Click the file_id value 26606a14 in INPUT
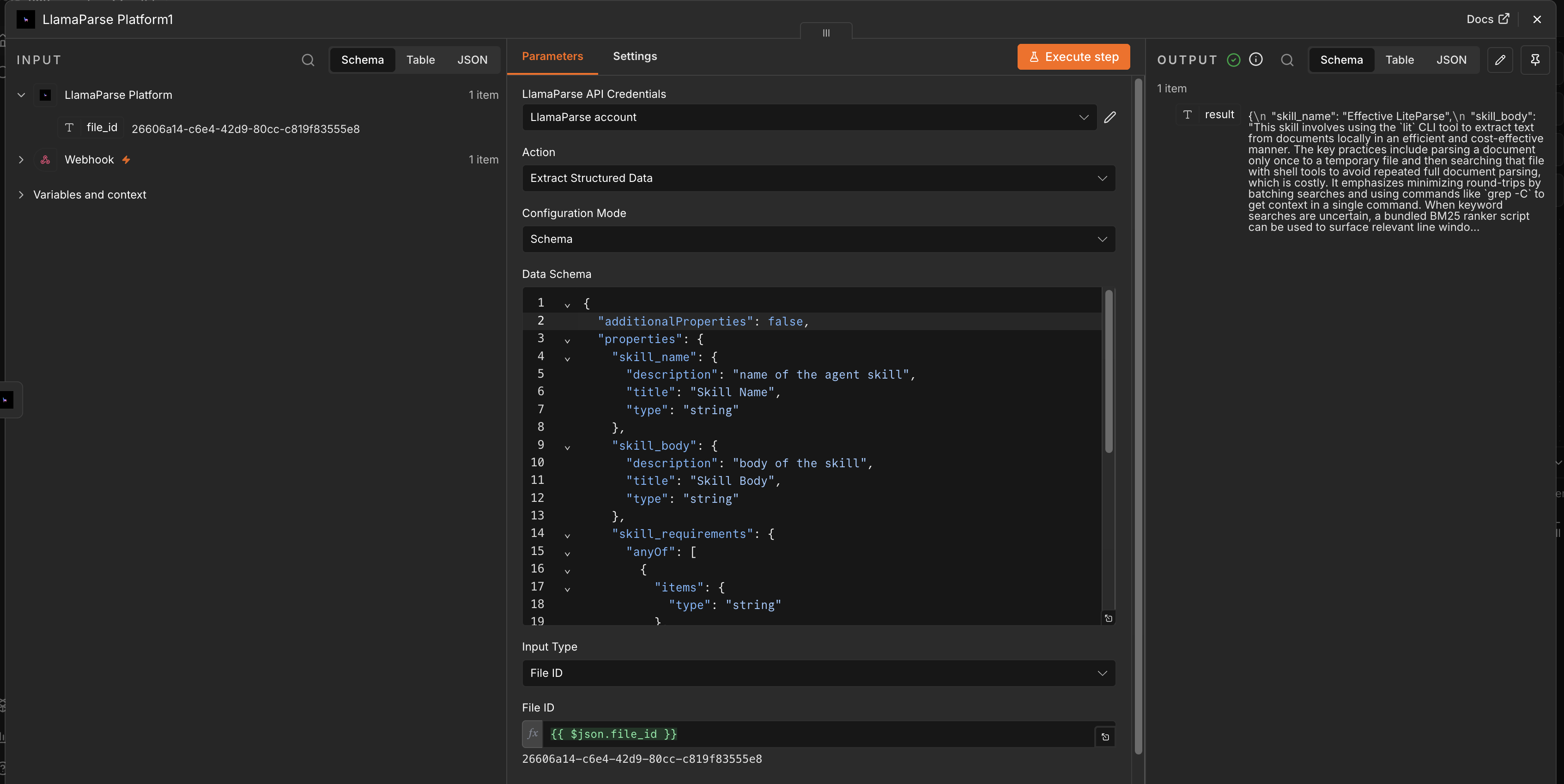Screen dimensions: 1564x784 (245, 129)
